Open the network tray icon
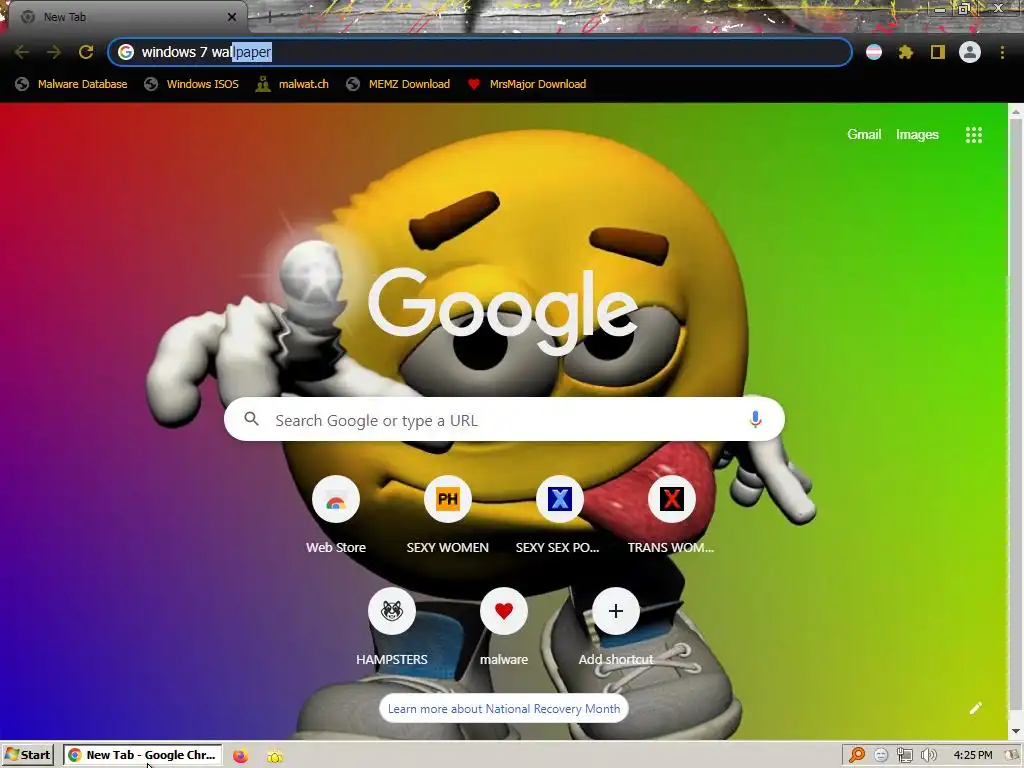The height and width of the screenshot is (768, 1024). tap(904, 756)
